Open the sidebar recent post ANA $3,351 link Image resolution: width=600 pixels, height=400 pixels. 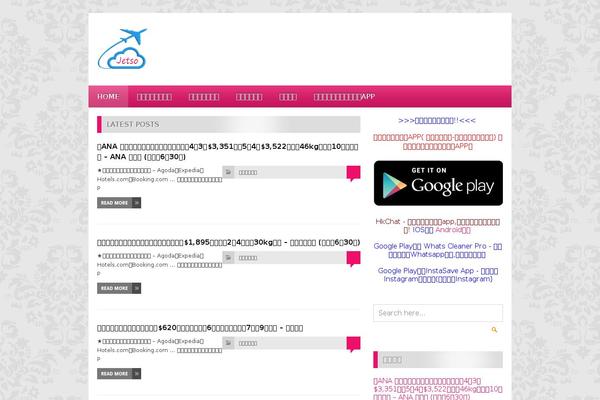(438, 389)
